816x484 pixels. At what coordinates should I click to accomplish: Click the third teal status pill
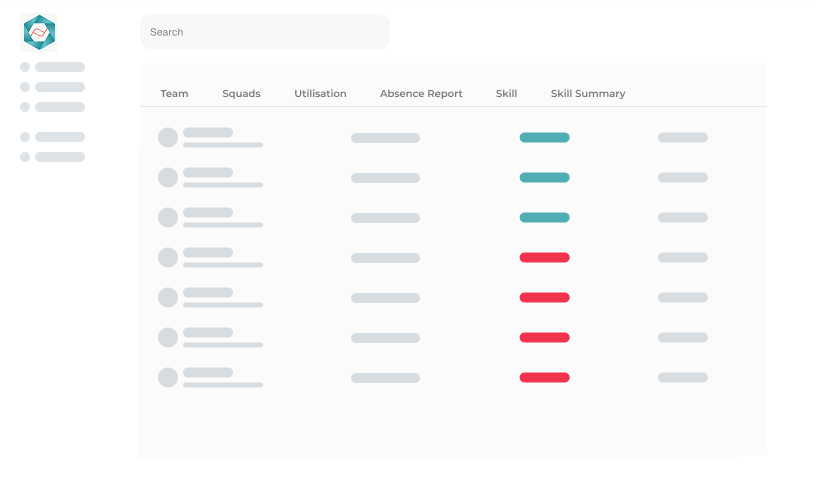544,218
